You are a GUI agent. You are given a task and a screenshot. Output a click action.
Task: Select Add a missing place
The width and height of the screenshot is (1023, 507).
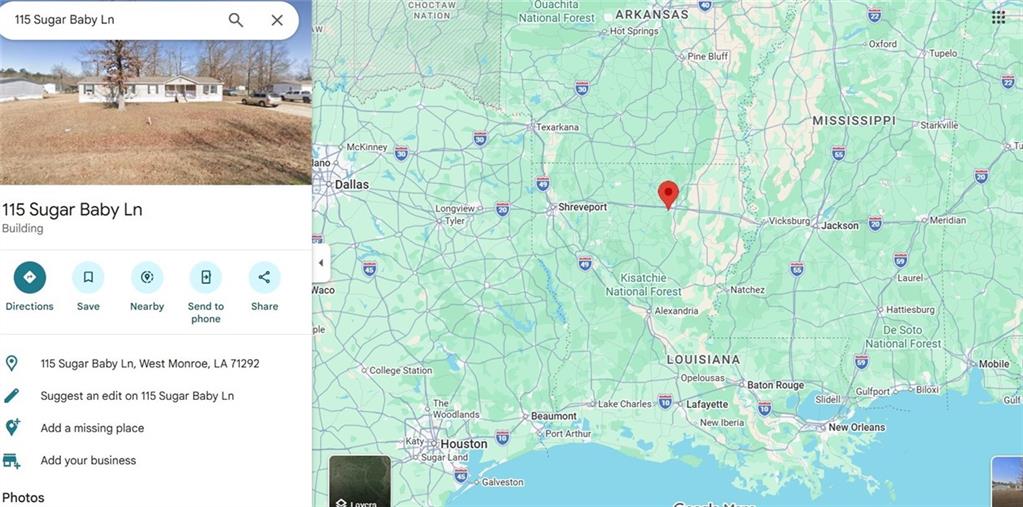tap(92, 428)
